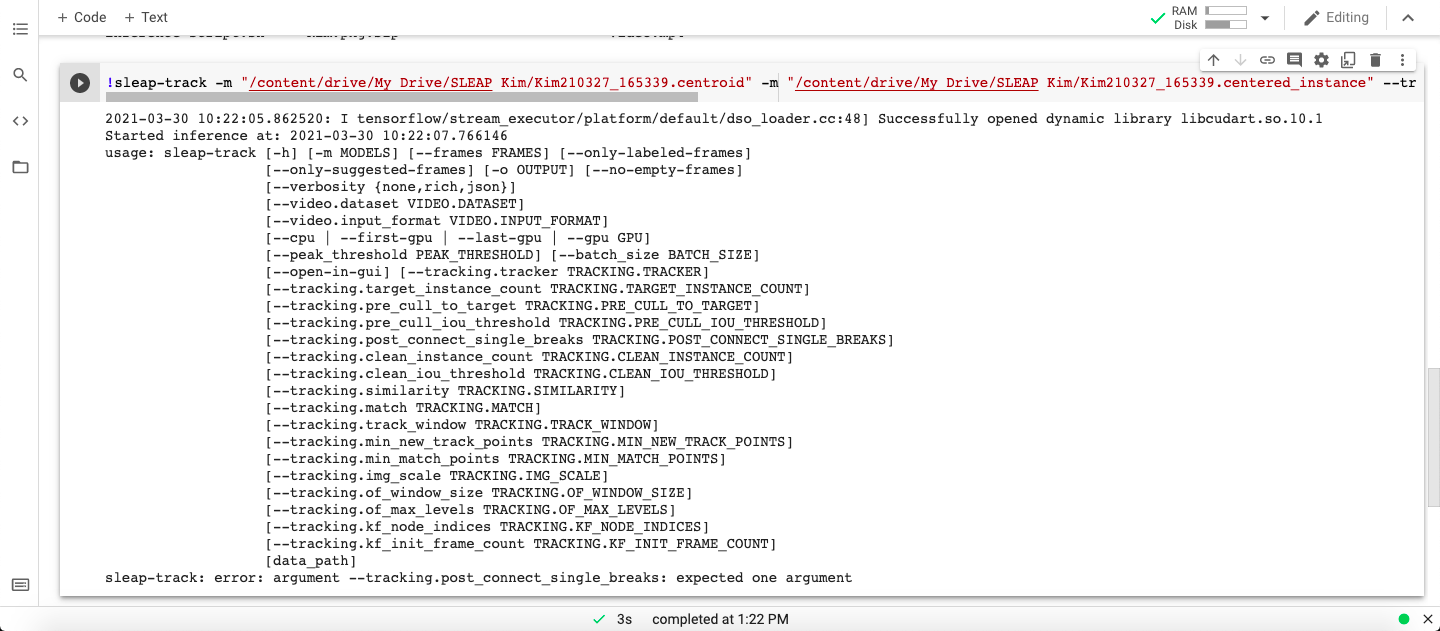Run the sleap-track cell
Screen dimensions: 1440x631
click(80, 82)
